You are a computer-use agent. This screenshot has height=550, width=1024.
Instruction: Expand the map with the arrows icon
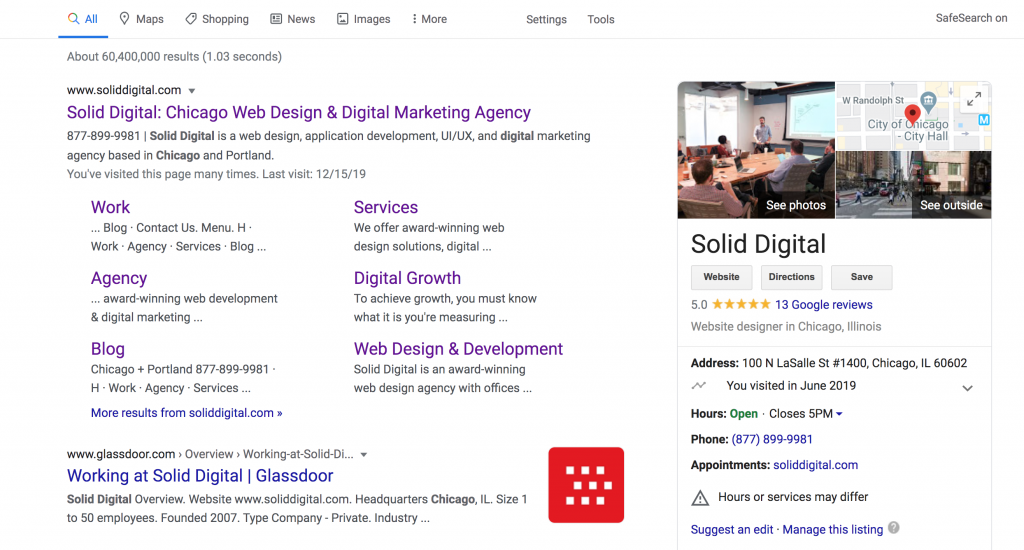[x=974, y=99]
